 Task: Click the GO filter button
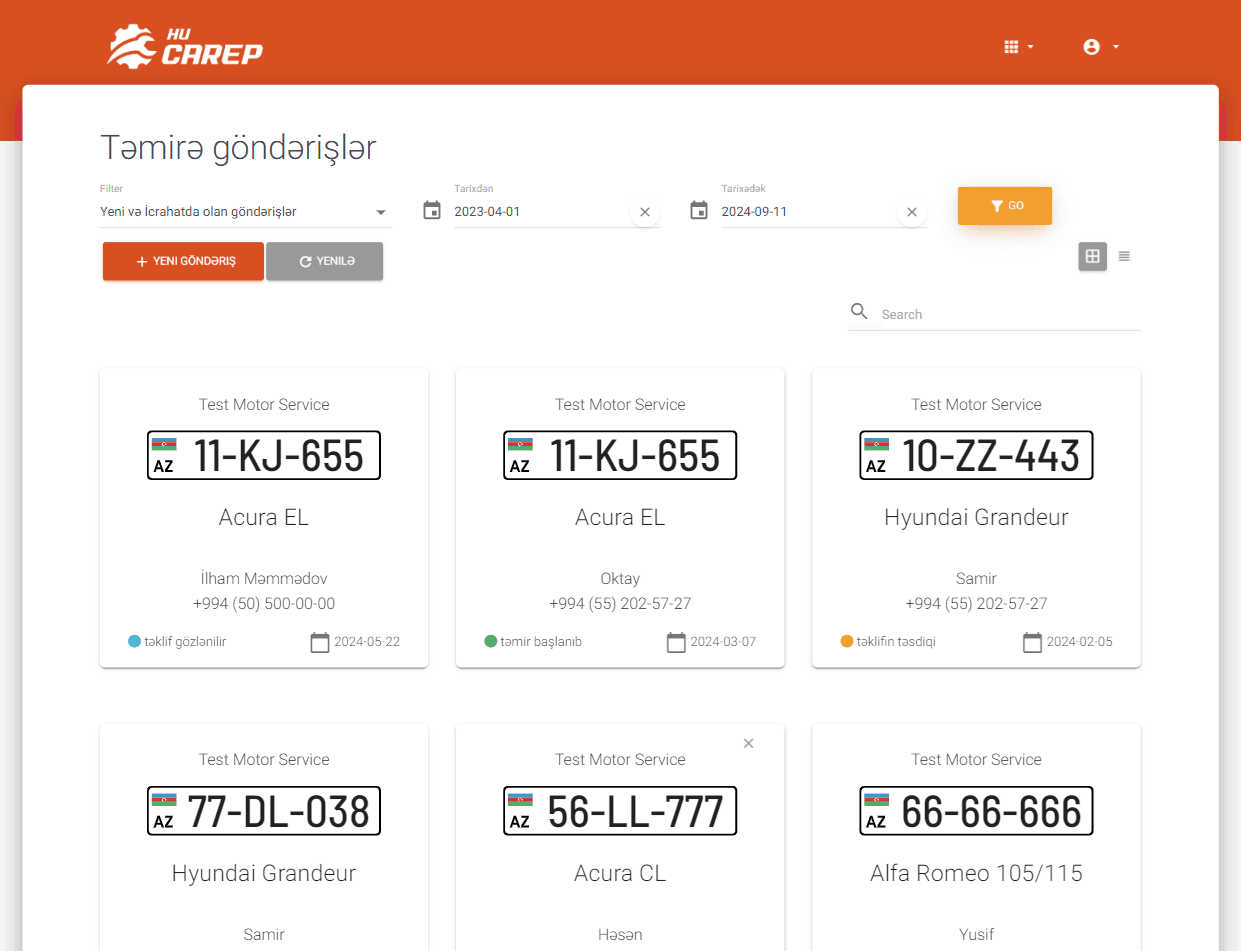pyautogui.click(x=1005, y=206)
